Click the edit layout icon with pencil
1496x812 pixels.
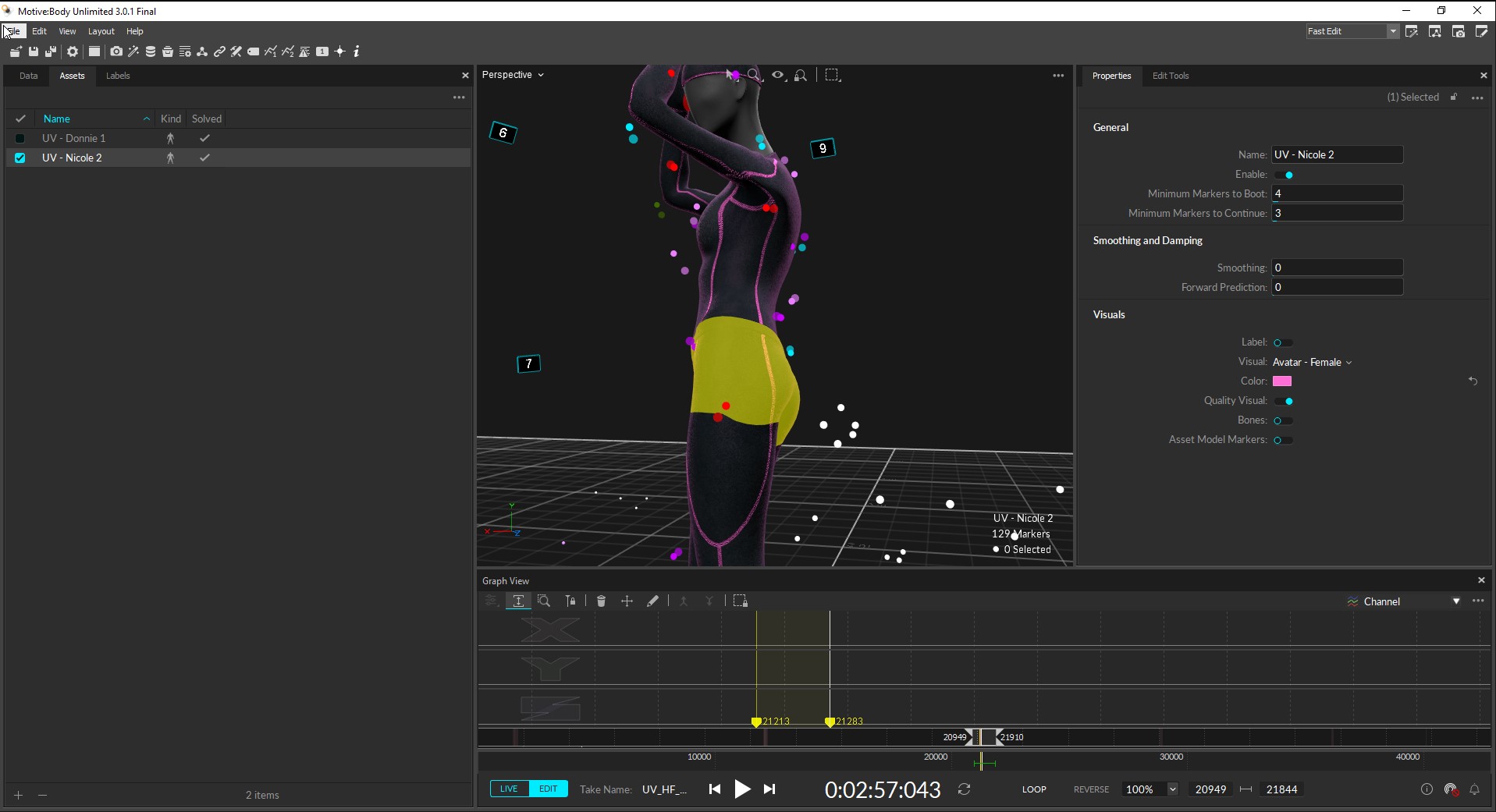click(x=1482, y=31)
